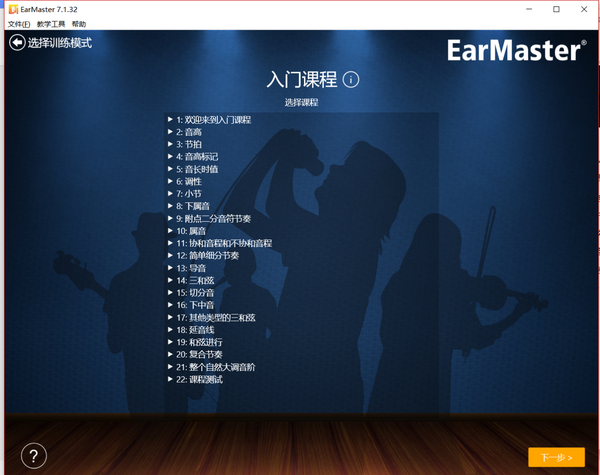Click the EarMaster app icon in title bar
This screenshot has height=475, width=600.
tap(11, 9)
